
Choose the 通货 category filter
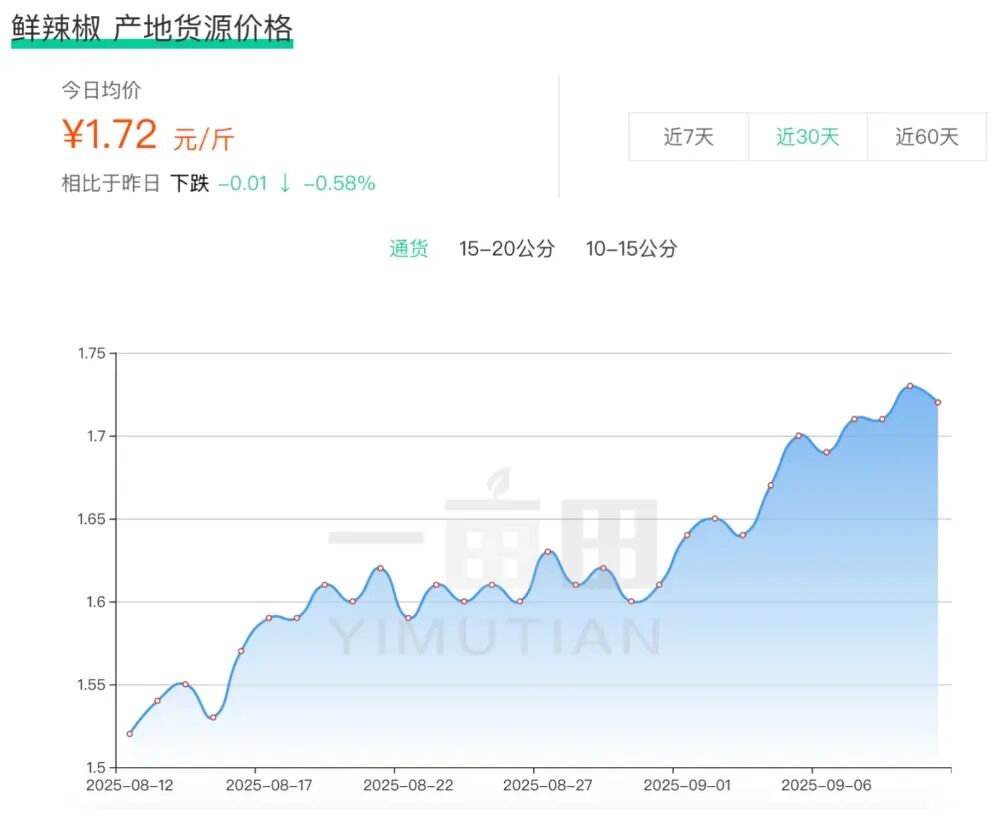coord(408,248)
